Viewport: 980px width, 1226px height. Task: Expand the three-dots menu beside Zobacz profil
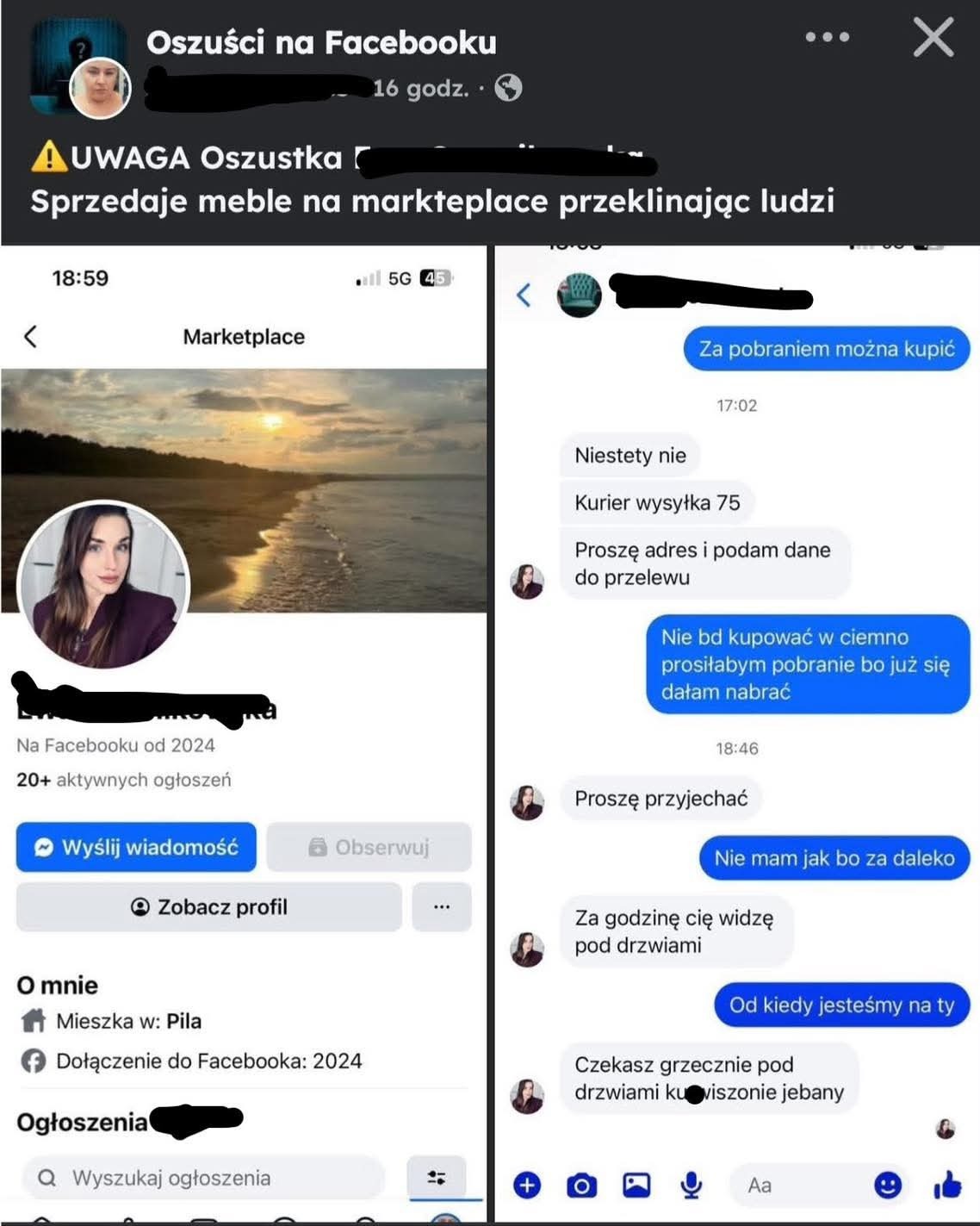pyautogui.click(x=442, y=906)
